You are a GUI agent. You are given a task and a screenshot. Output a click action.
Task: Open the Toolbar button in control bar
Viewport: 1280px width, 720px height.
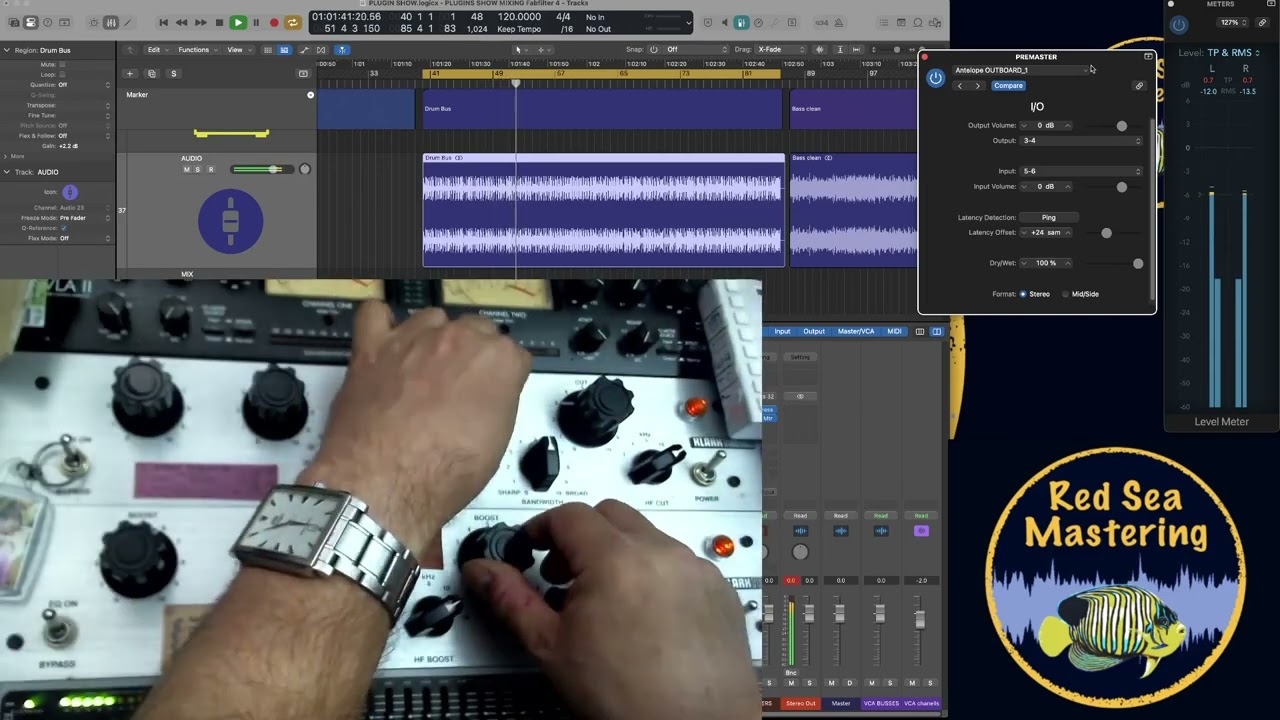click(66, 22)
